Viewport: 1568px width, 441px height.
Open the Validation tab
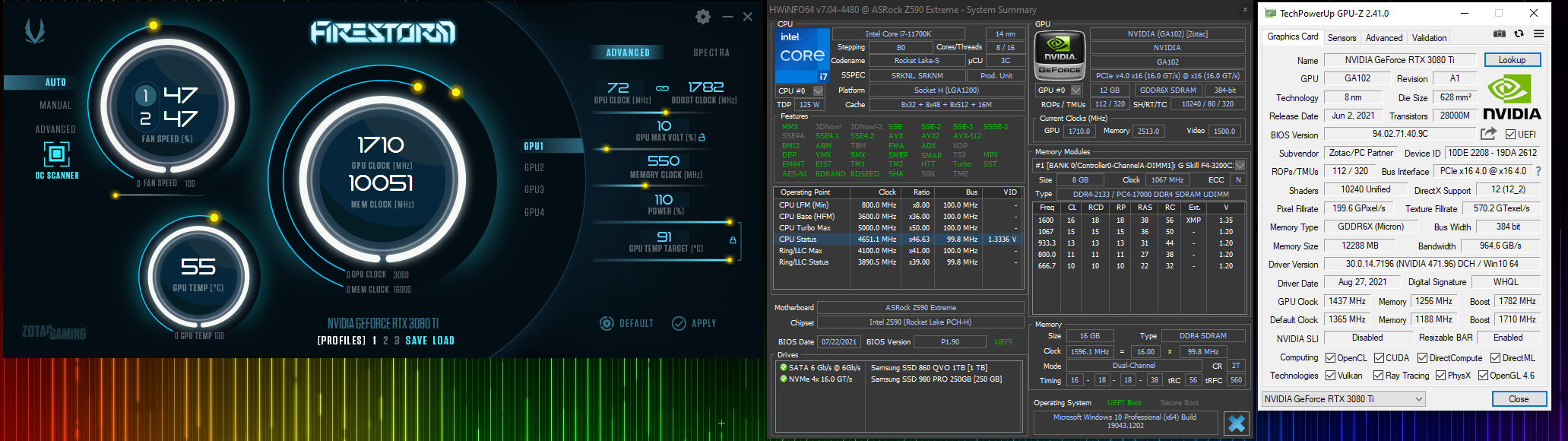1429,37
